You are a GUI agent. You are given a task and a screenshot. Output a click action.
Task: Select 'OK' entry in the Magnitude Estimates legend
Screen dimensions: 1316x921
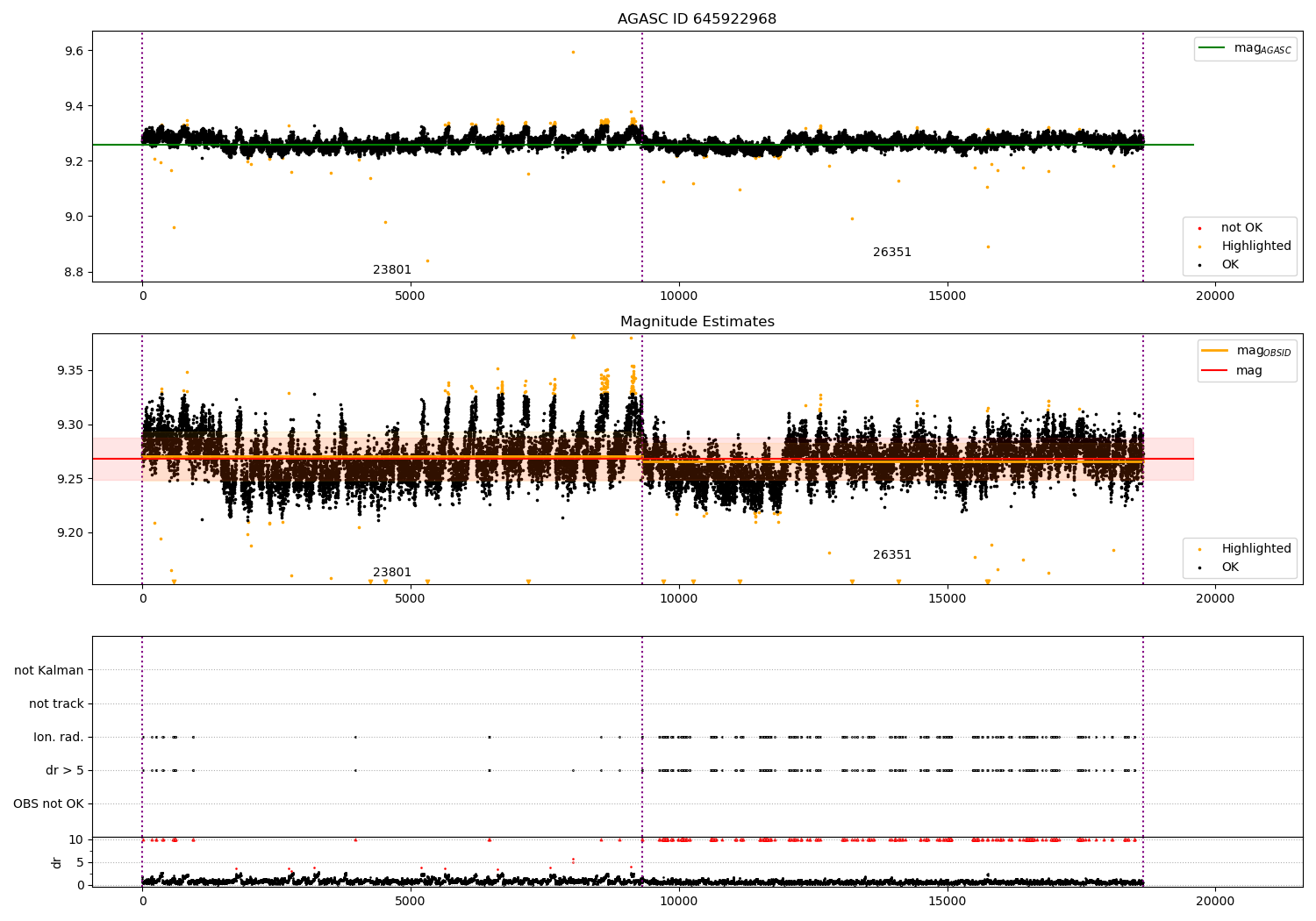click(1230, 568)
